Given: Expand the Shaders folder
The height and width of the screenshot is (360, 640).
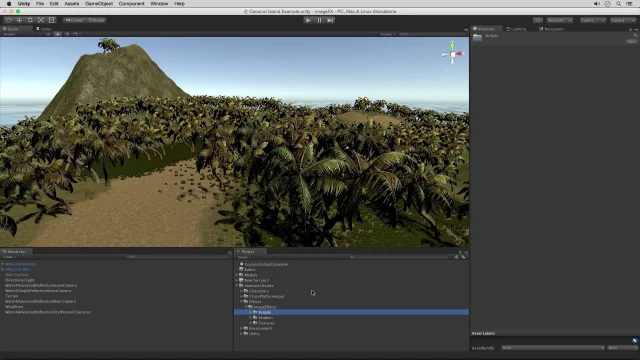Looking at the screenshot, I should 251,318.
